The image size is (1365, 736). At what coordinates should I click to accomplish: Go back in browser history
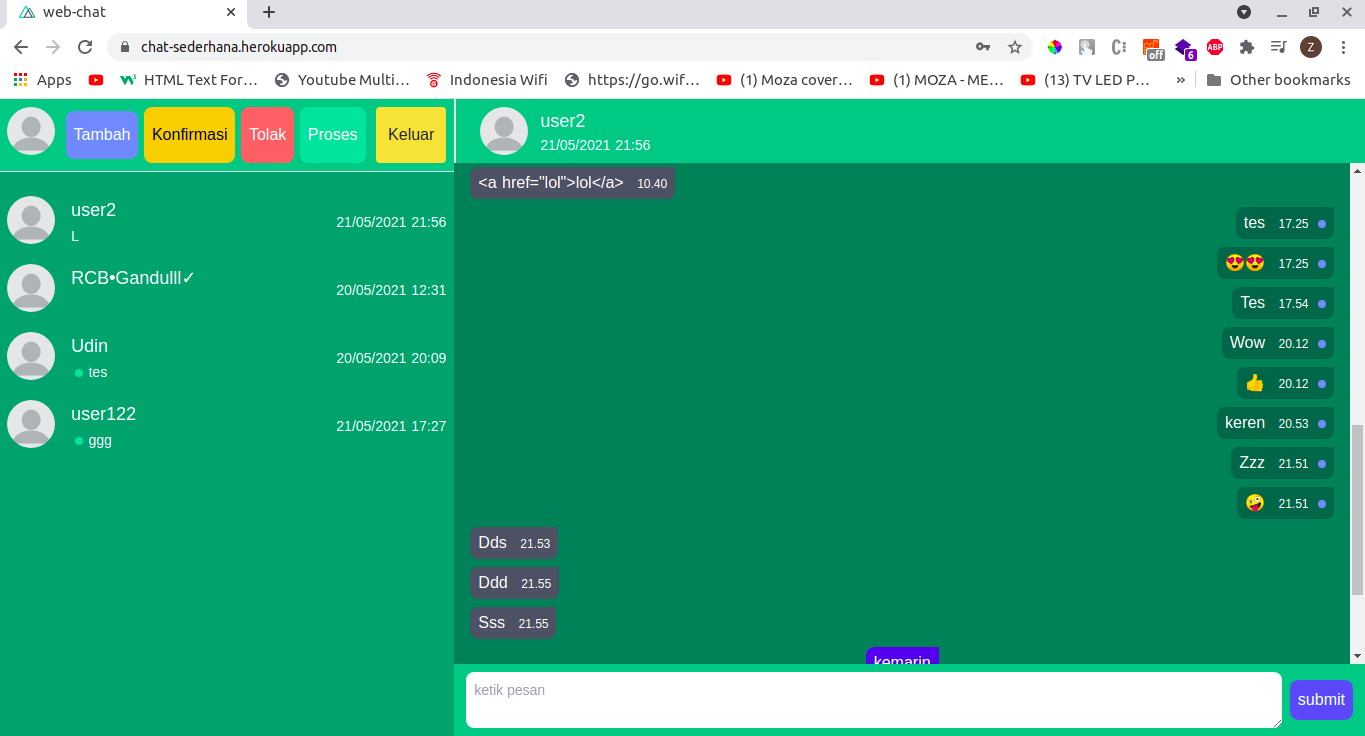tap(21, 47)
